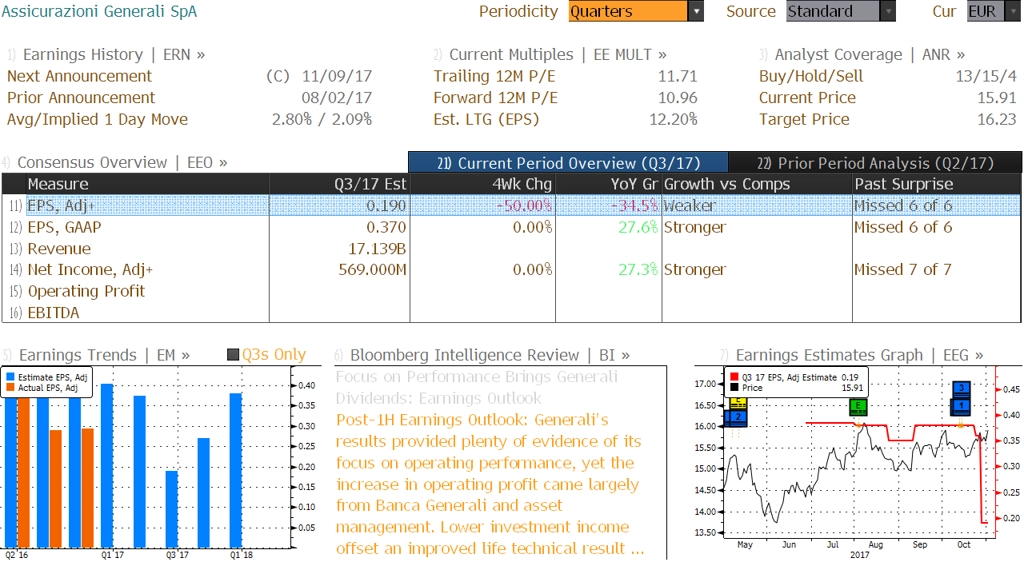Click the Standard source field

pyautogui.click(x=833, y=12)
